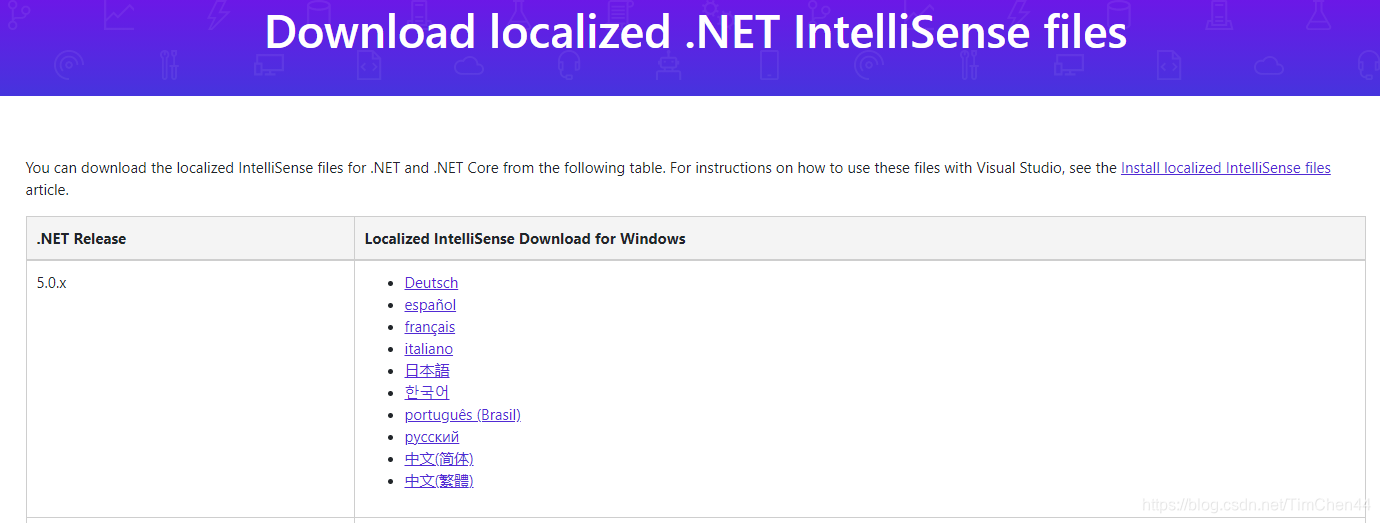Open the Install localized IntelliSense files link
This screenshot has width=1380, height=523.
1226,168
